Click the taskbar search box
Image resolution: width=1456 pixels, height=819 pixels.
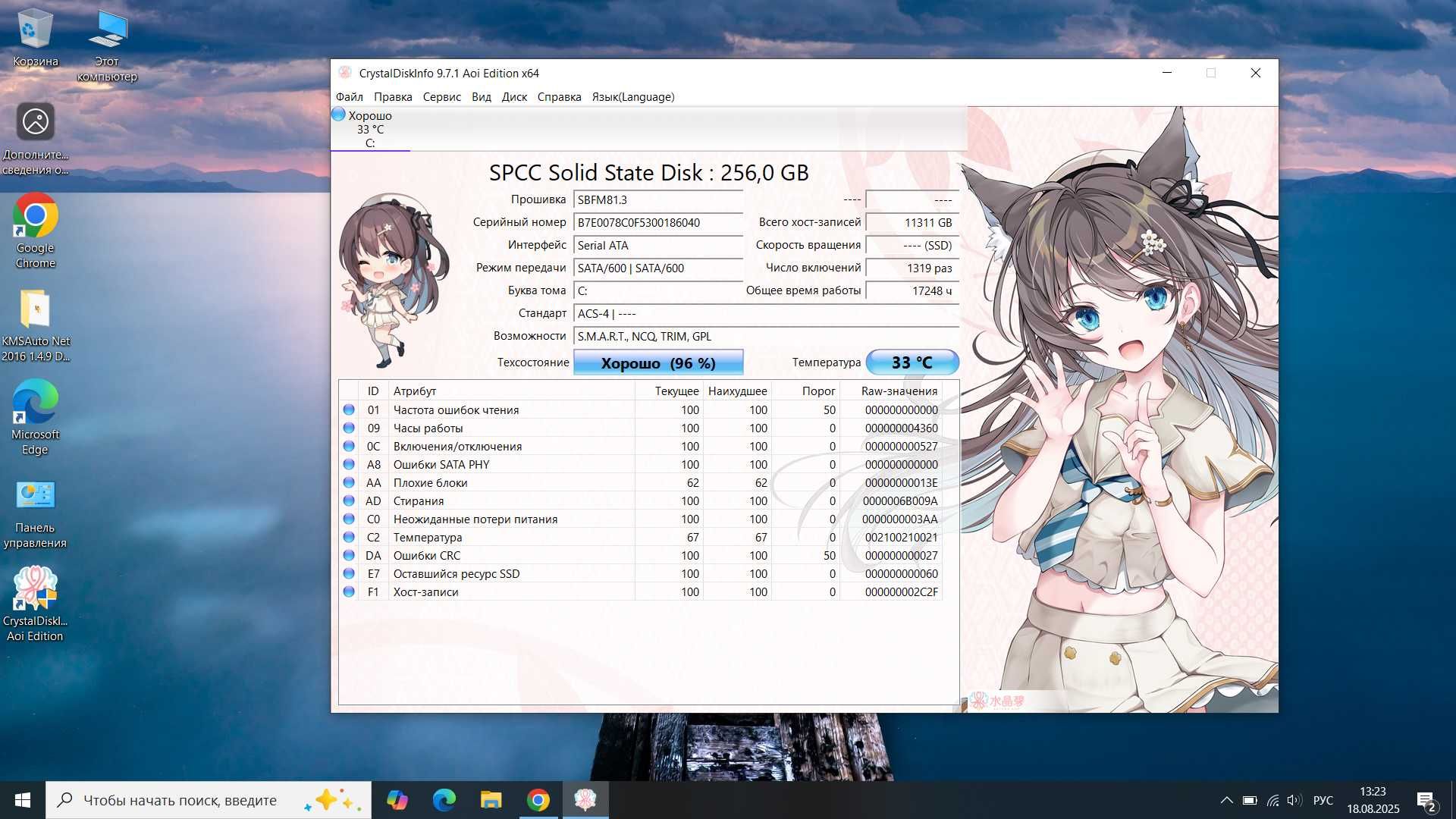pyautogui.click(x=209, y=800)
